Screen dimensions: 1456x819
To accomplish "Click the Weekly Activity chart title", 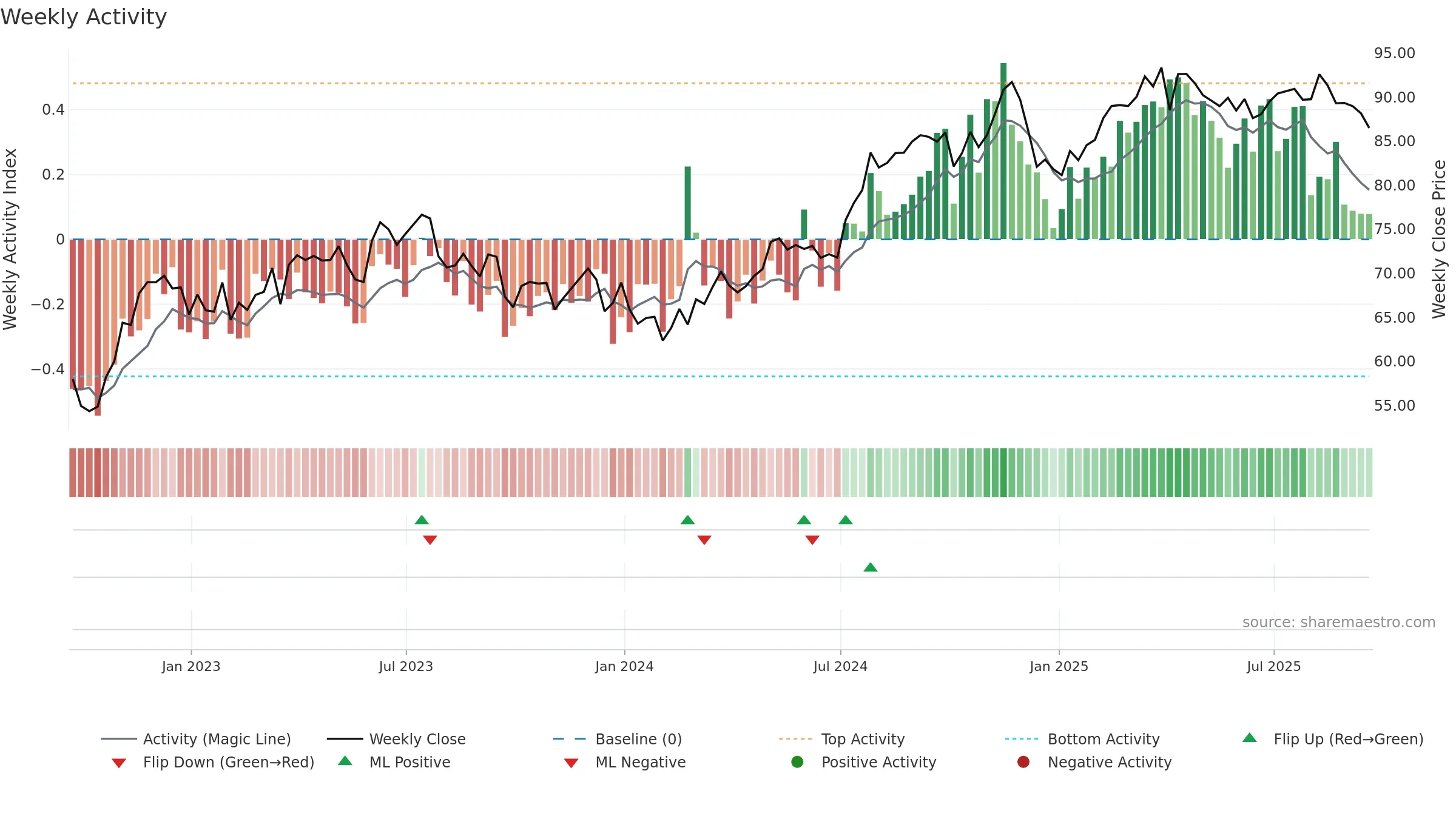I will click(x=84, y=17).
